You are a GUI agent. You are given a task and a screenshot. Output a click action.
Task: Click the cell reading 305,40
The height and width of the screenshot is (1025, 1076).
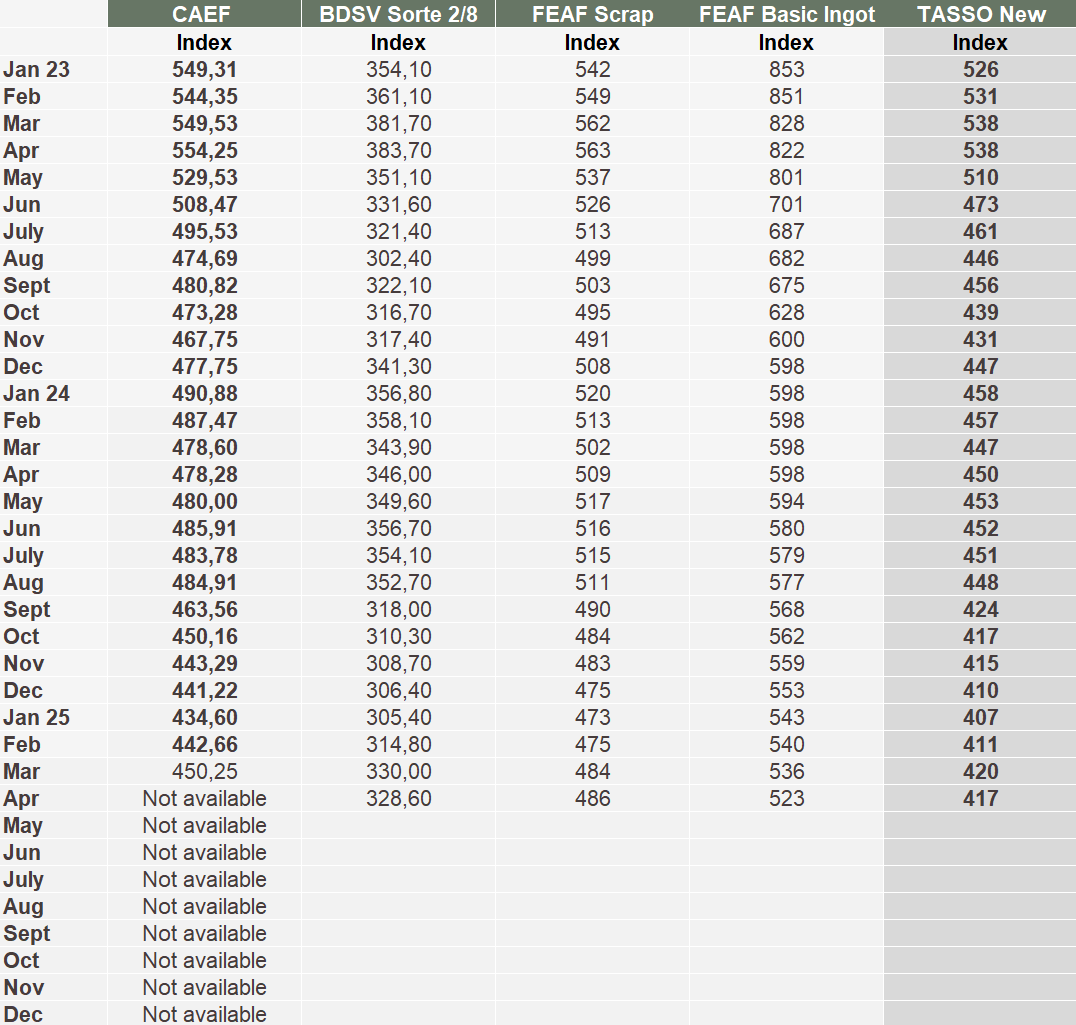click(x=399, y=717)
